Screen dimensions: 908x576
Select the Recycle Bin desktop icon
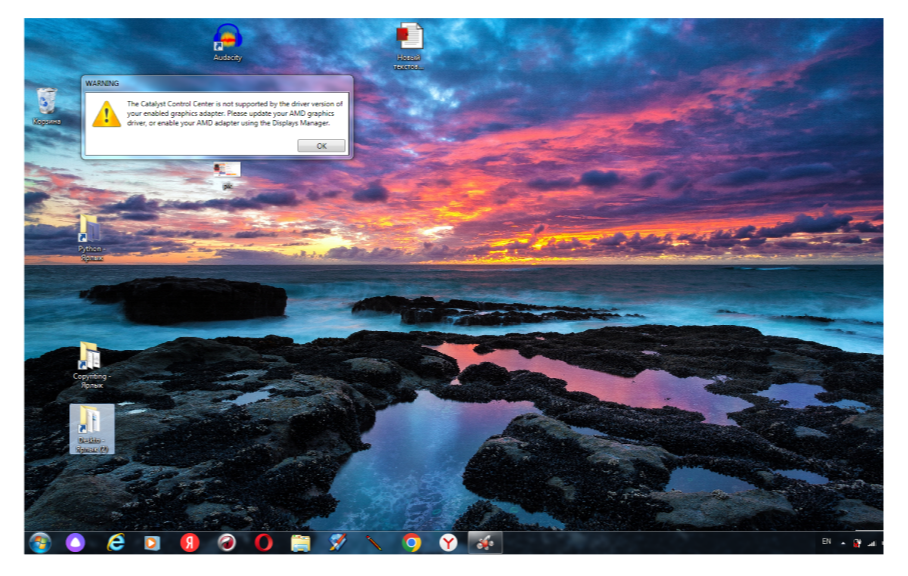tap(47, 106)
